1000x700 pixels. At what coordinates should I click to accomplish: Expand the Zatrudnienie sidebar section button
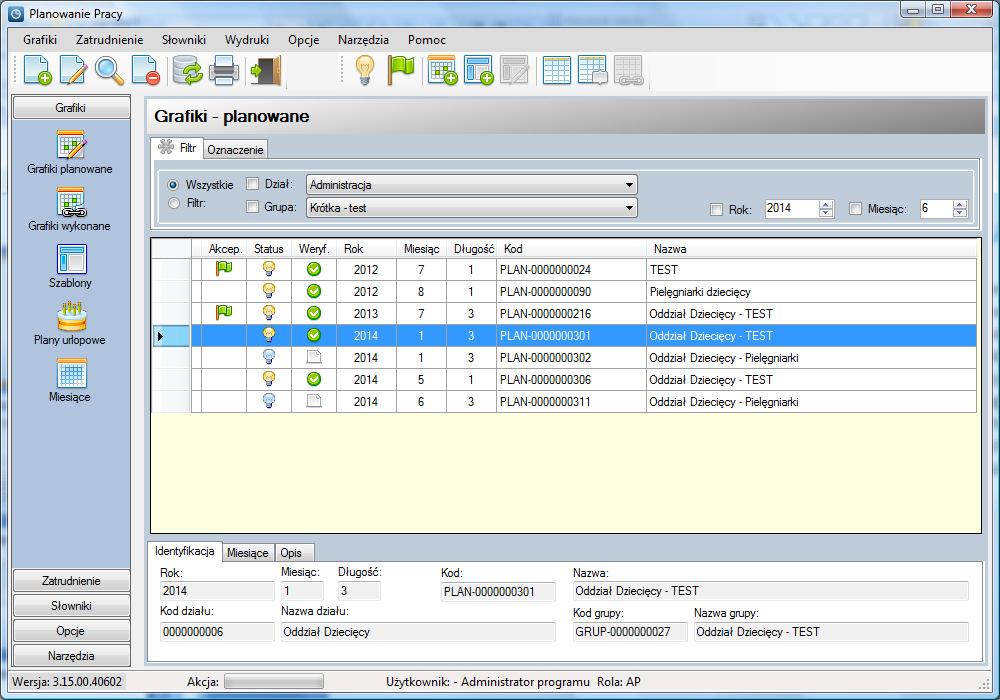pos(71,581)
